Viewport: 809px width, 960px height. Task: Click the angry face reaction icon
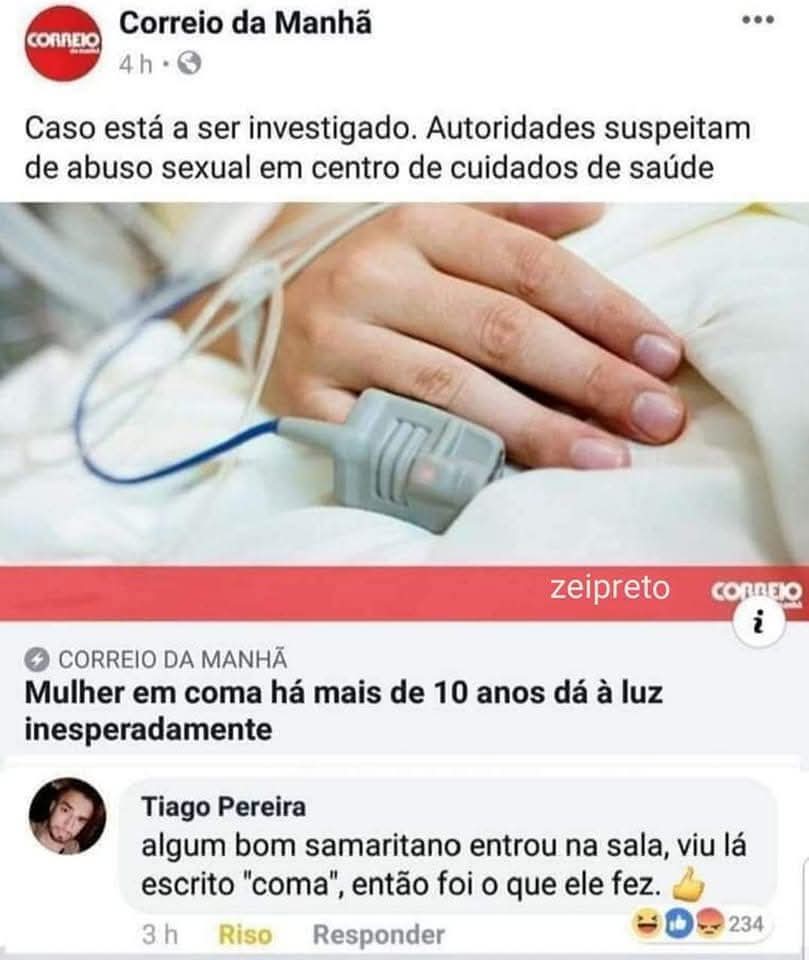point(709,923)
